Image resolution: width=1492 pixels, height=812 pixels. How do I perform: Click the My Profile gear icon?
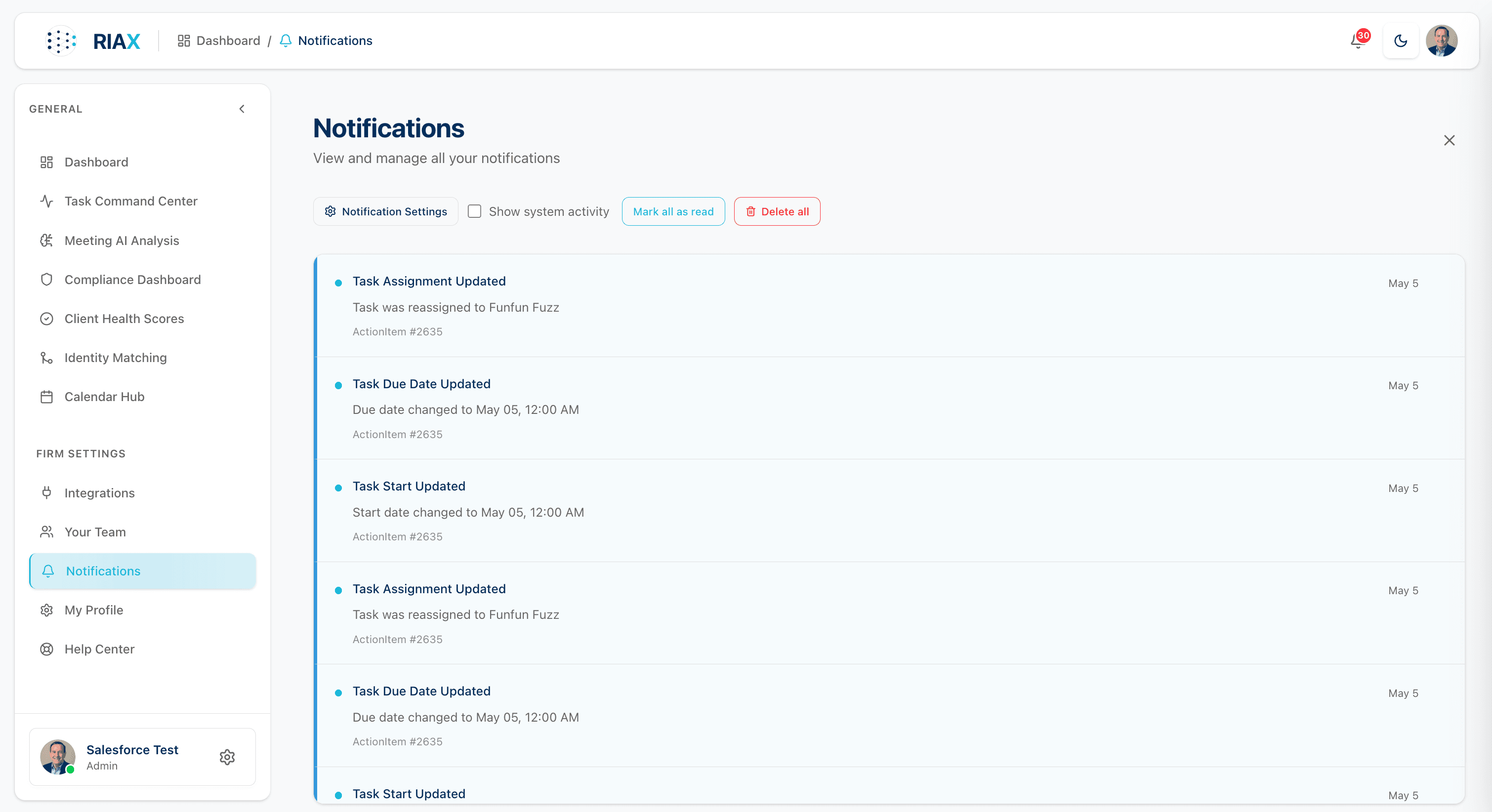point(47,610)
